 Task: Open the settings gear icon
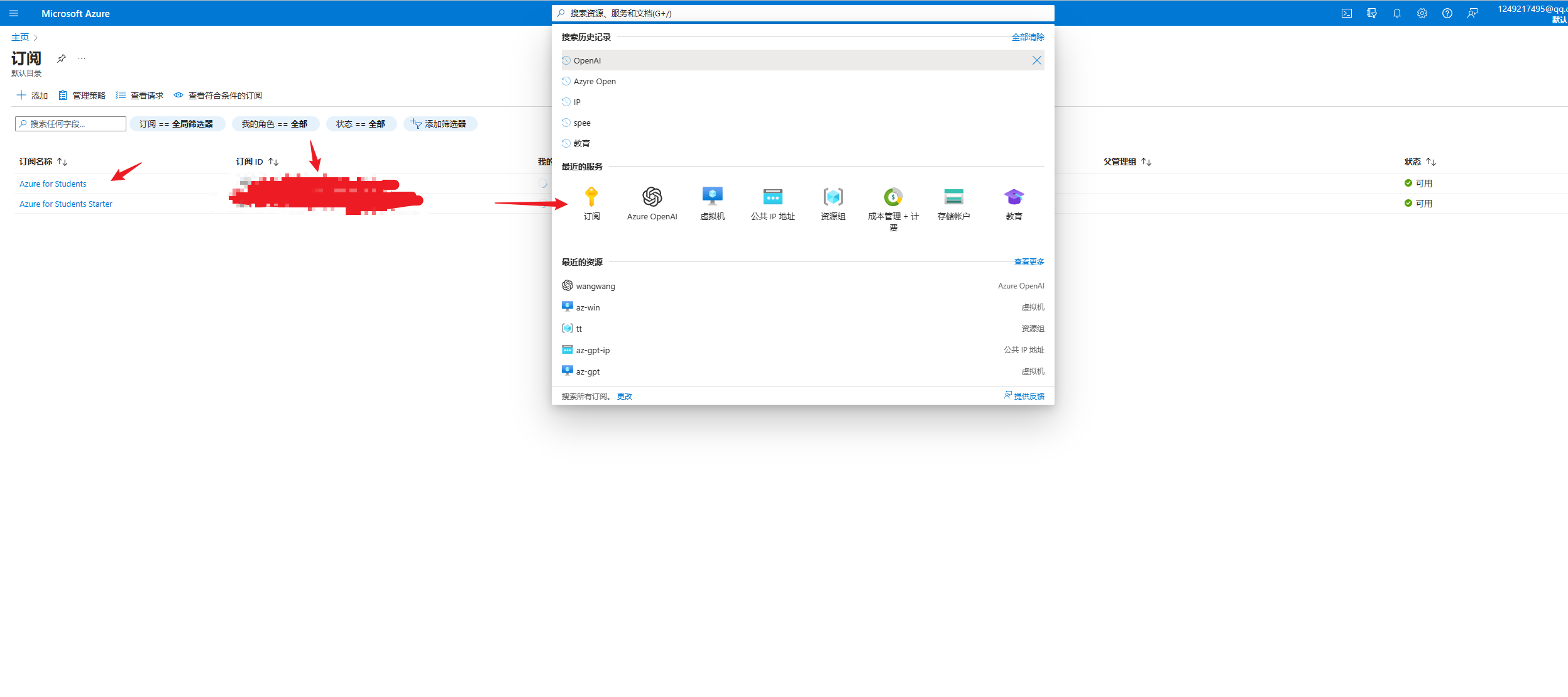click(x=1422, y=13)
